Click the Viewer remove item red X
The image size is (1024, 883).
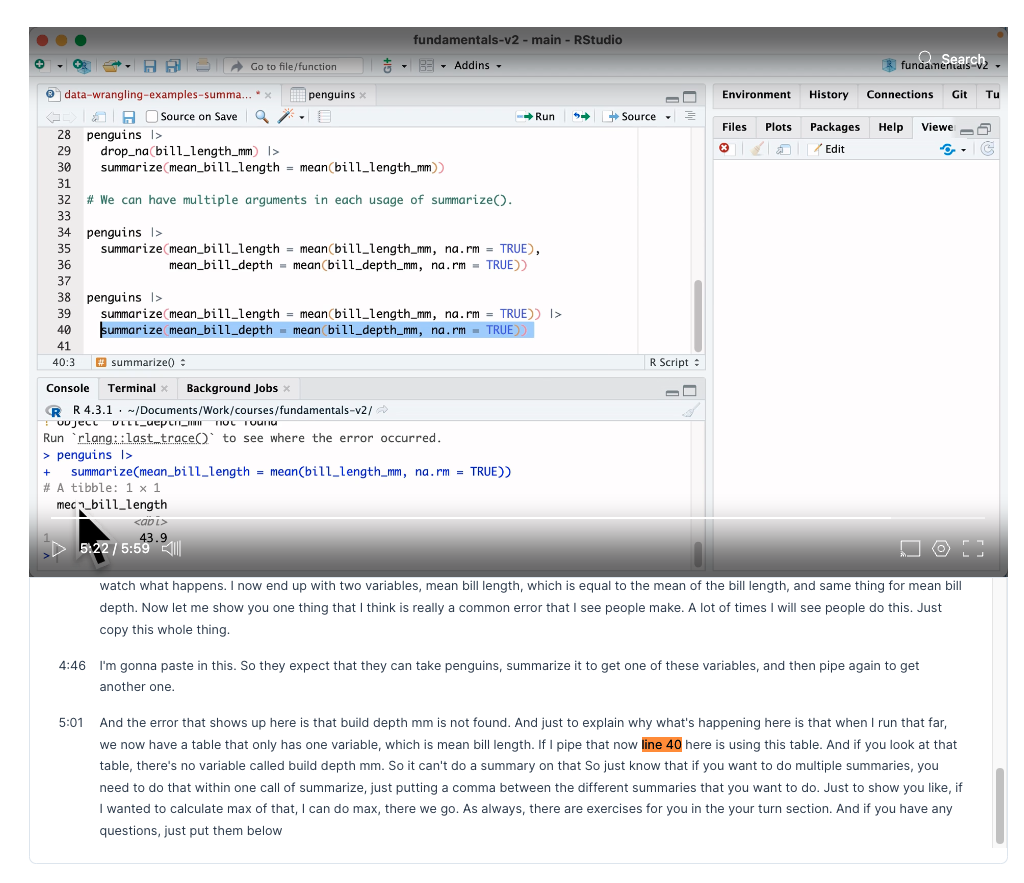(x=724, y=148)
